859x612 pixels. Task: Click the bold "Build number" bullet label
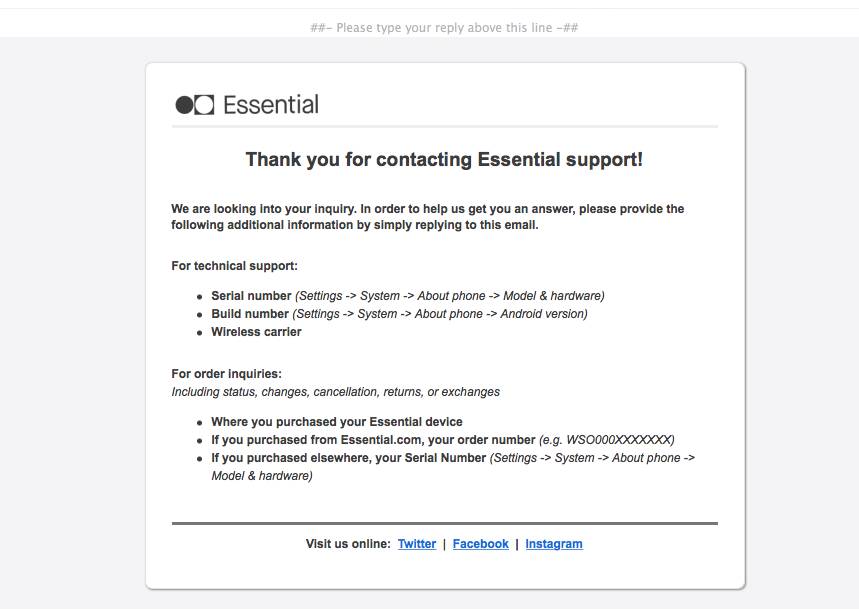tap(250, 314)
